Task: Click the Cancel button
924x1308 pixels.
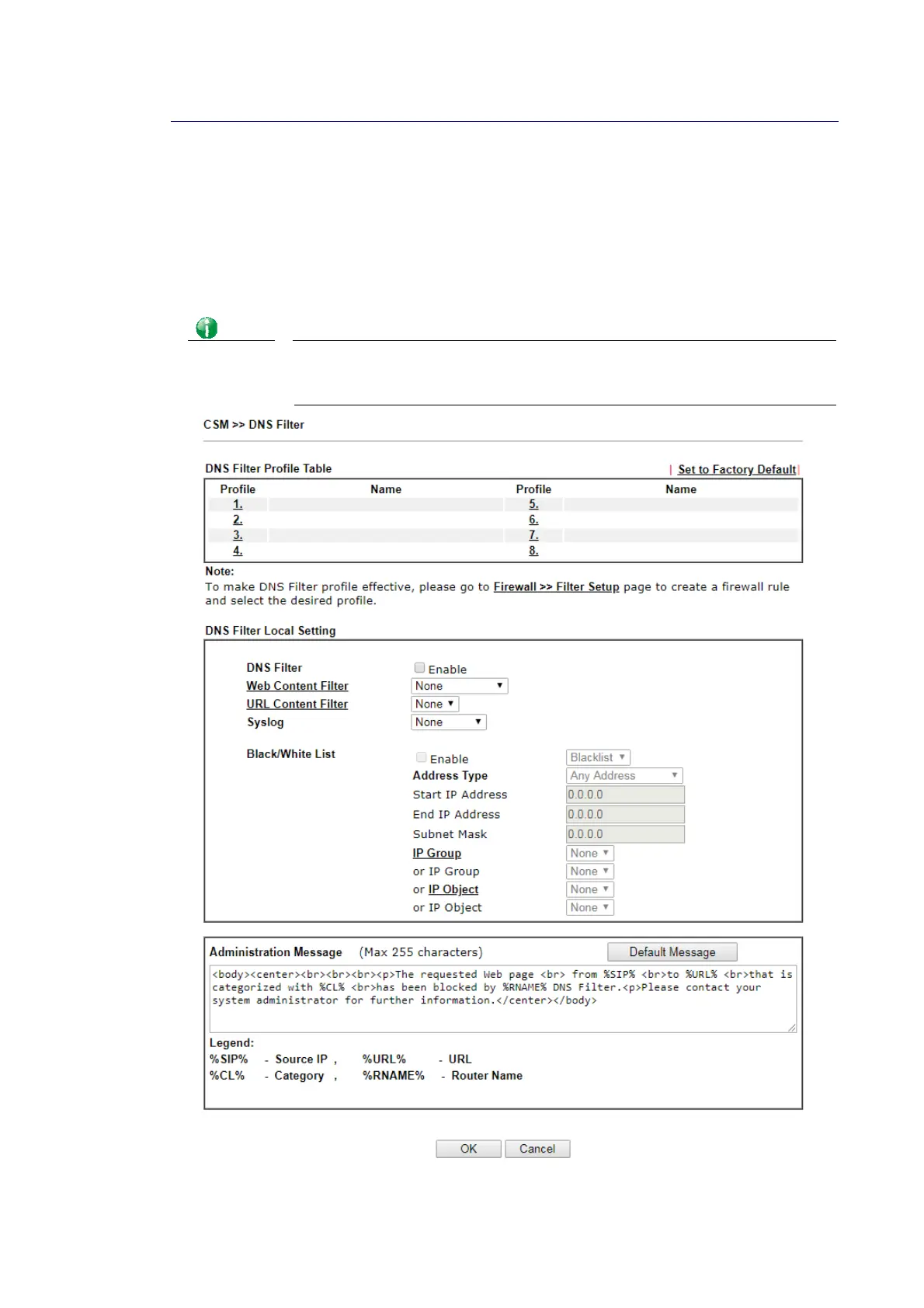Action: 537,1149
